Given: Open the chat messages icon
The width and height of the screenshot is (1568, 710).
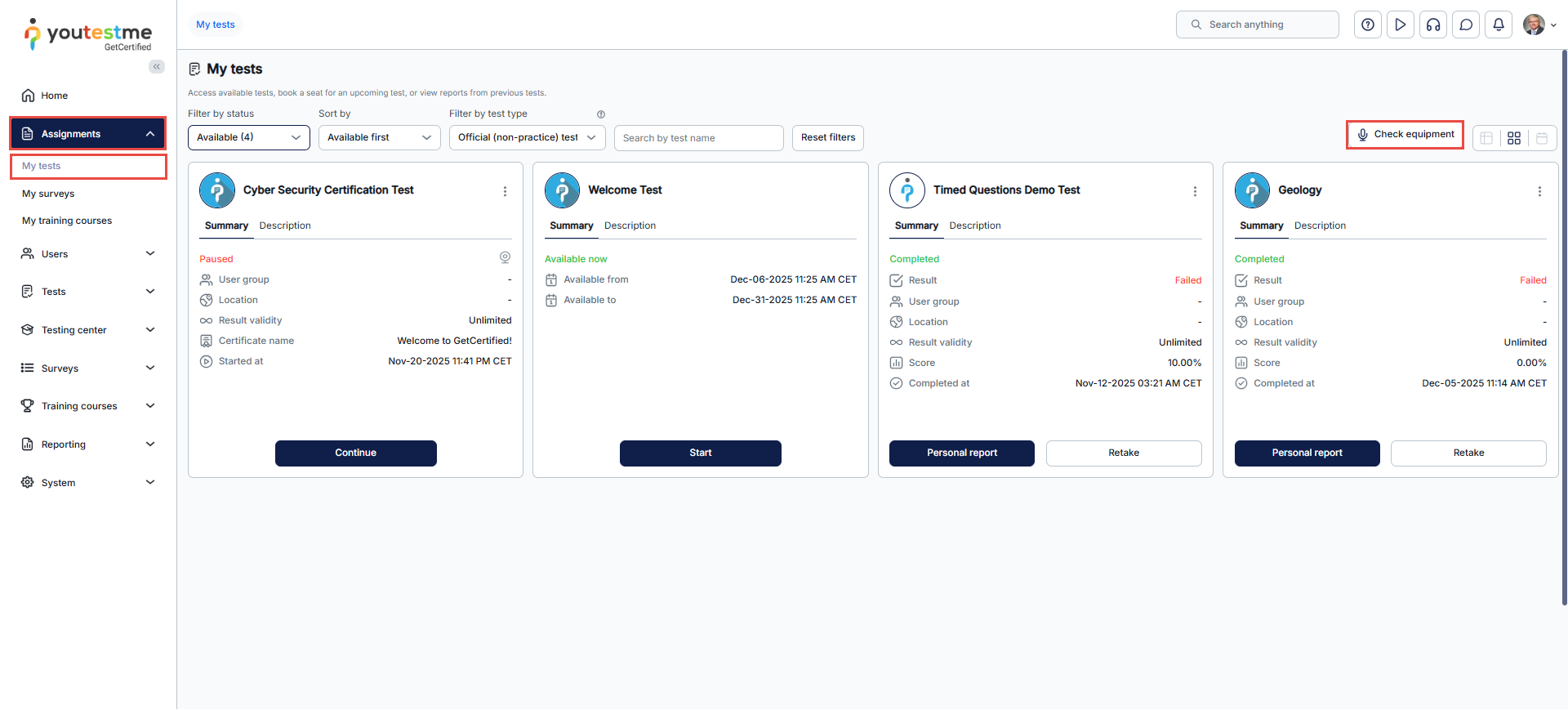Looking at the screenshot, I should click(x=1466, y=25).
